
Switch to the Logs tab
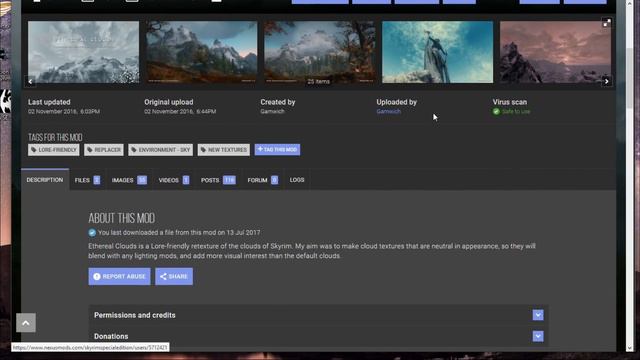coord(297,180)
